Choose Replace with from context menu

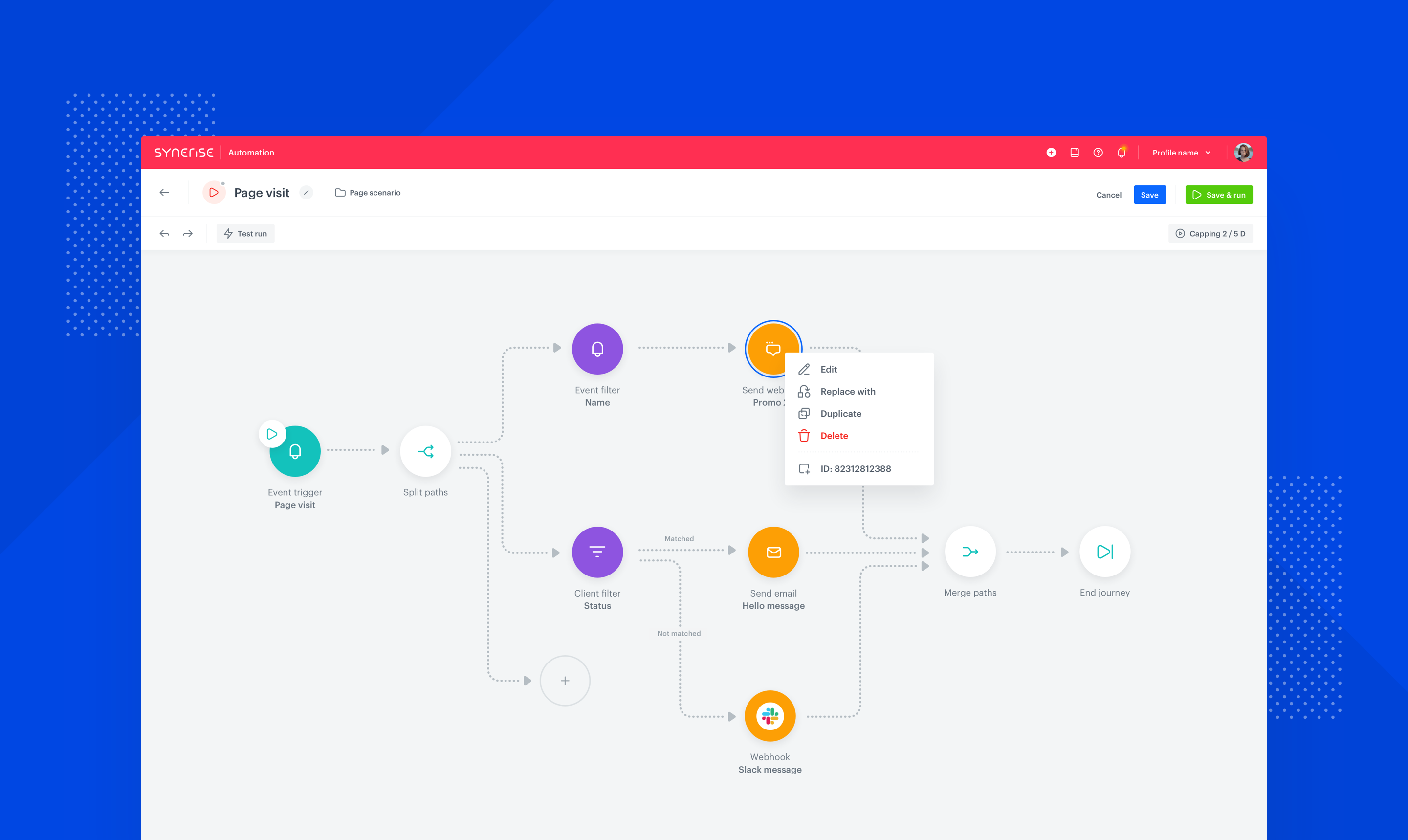tap(847, 391)
